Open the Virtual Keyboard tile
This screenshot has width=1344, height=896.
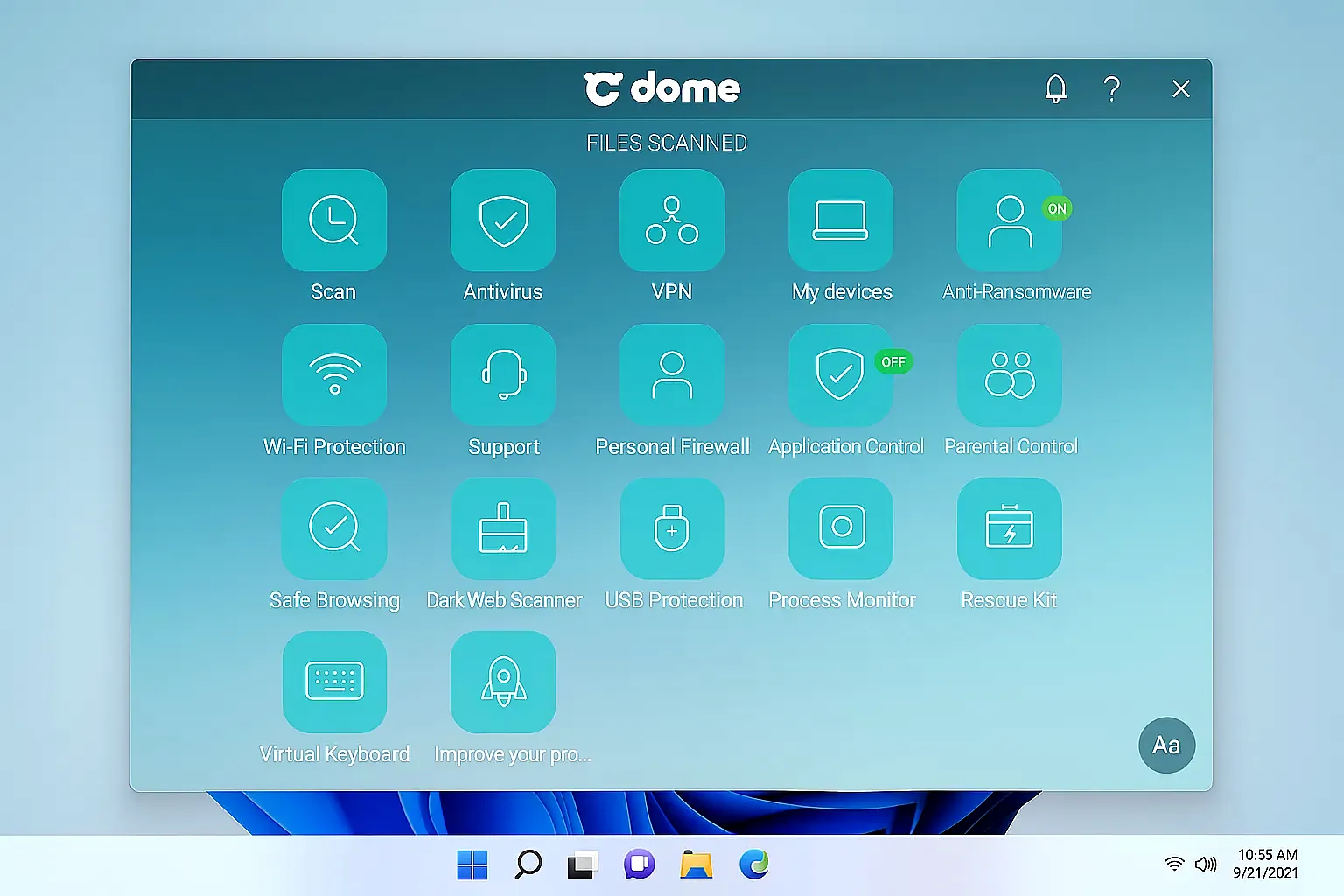click(x=334, y=682)
